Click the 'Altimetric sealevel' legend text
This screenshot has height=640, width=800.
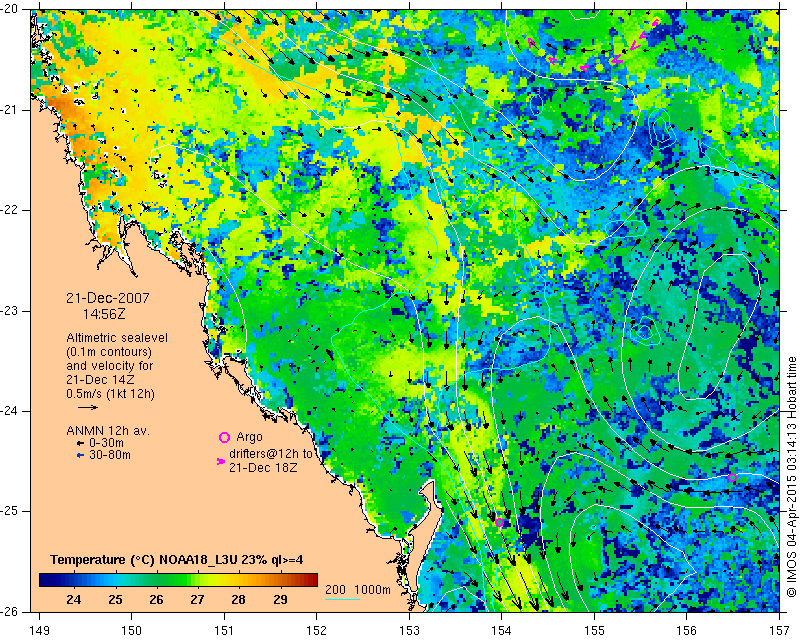(117, 338)
